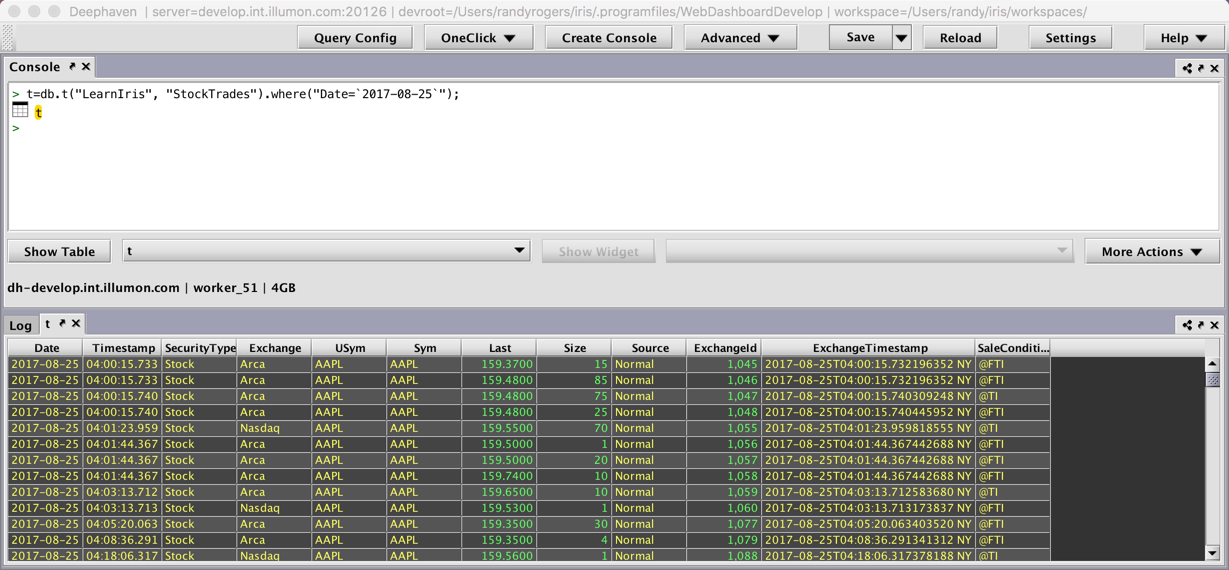Click highlighted t variable link in console
Image resolution: width=1229 pixels, height=570 pixels.
38,113
